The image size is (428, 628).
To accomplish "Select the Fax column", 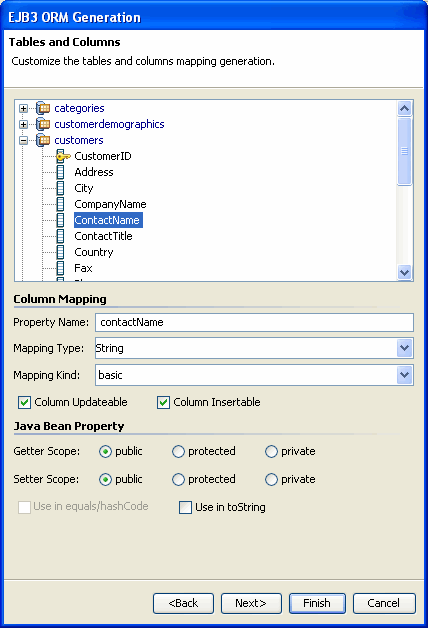I will (x=83, y=268).
